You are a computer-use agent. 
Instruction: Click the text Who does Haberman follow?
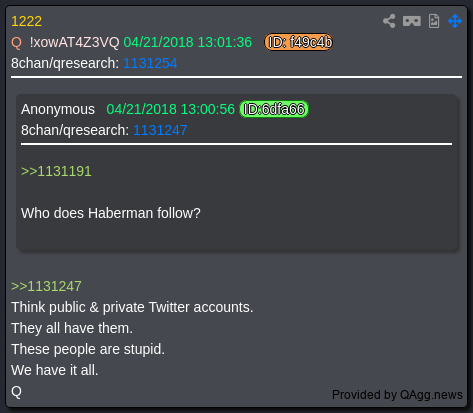click(x=111, y=213)
